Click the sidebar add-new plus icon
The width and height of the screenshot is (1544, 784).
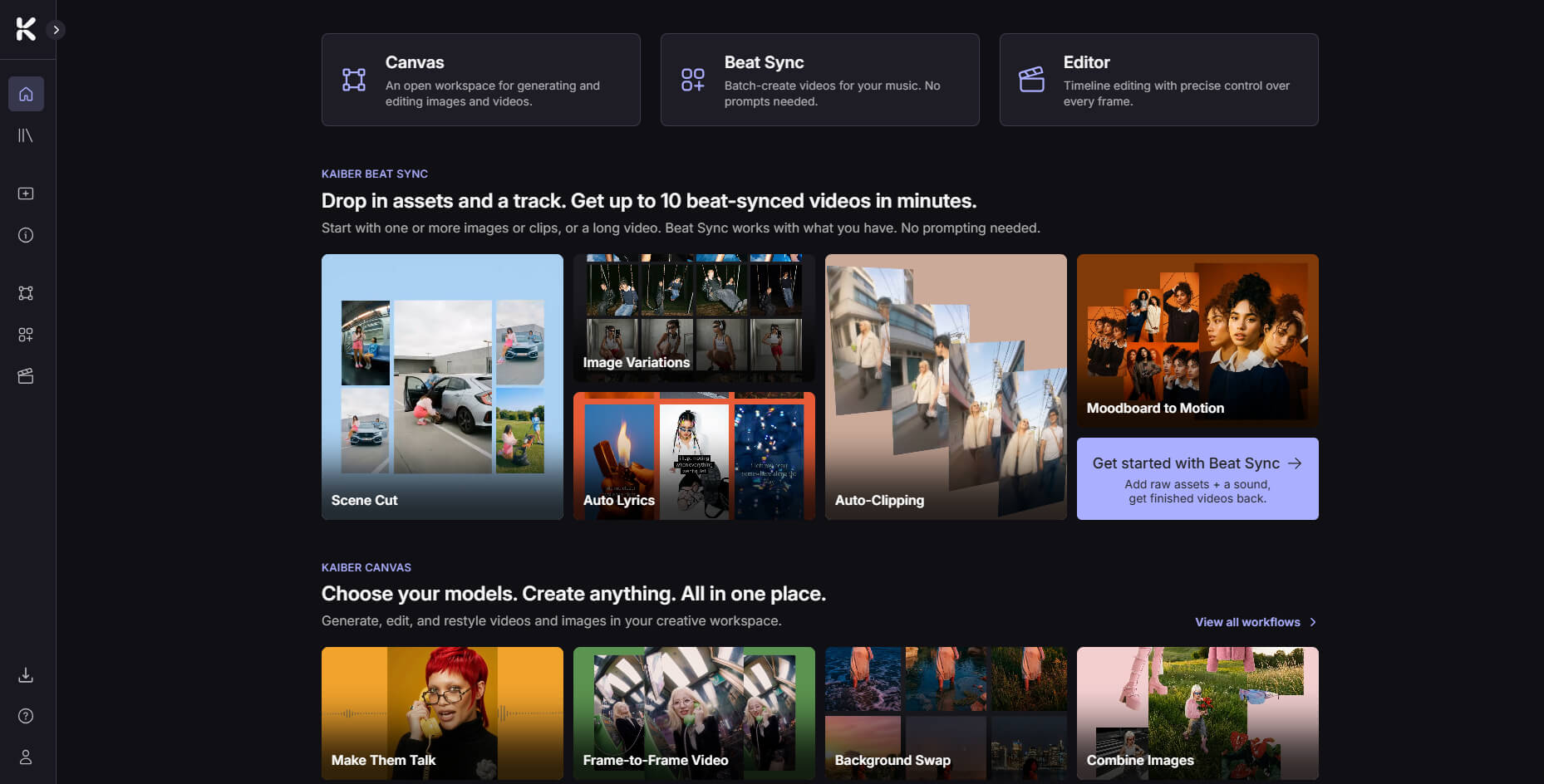coord(26,194)
